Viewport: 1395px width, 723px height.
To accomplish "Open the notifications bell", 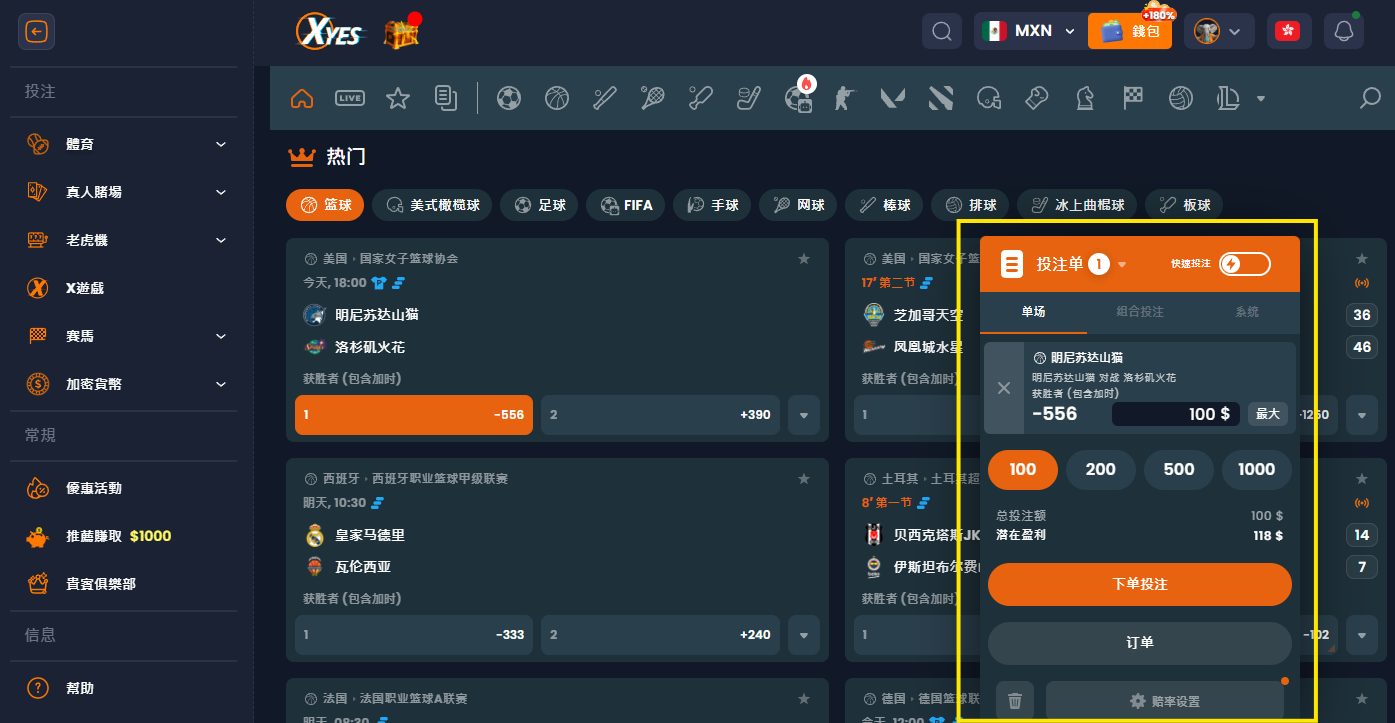I will point(1343,31).
